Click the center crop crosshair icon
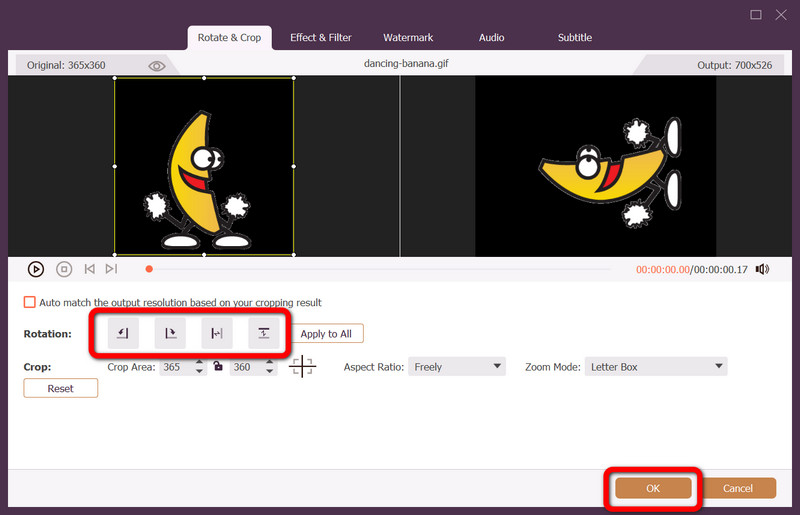The height and width of the screenshot is (515, 800). point(302,367)
